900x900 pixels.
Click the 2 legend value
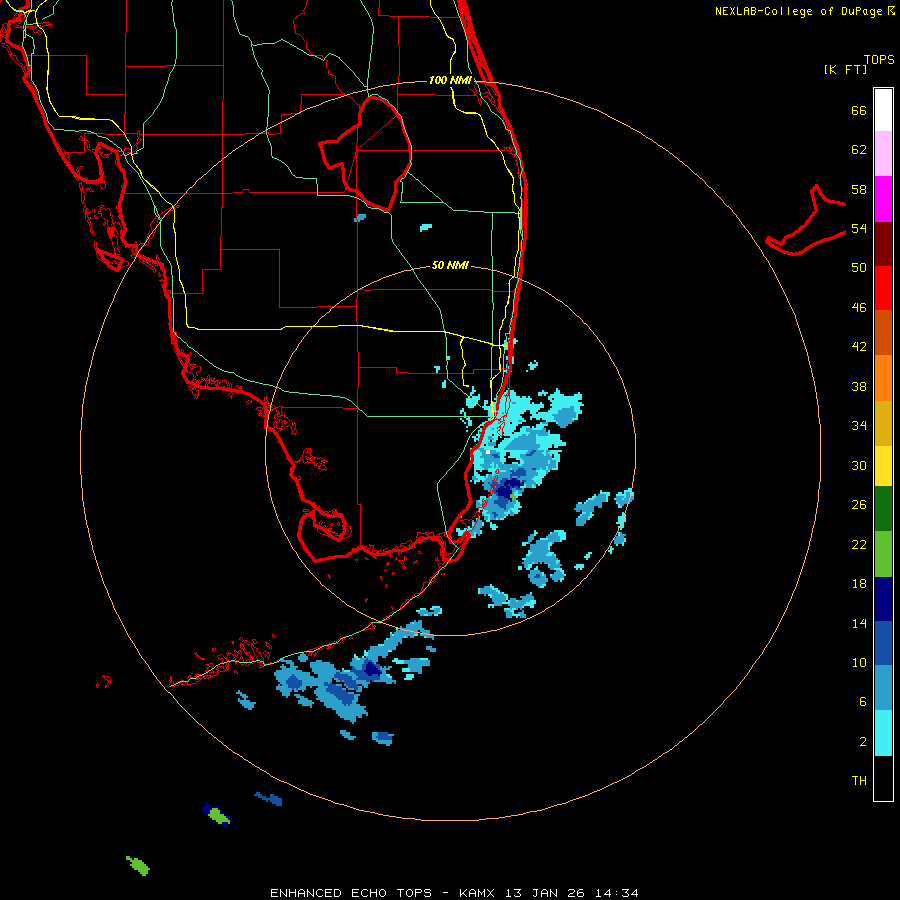click(863, 741)
